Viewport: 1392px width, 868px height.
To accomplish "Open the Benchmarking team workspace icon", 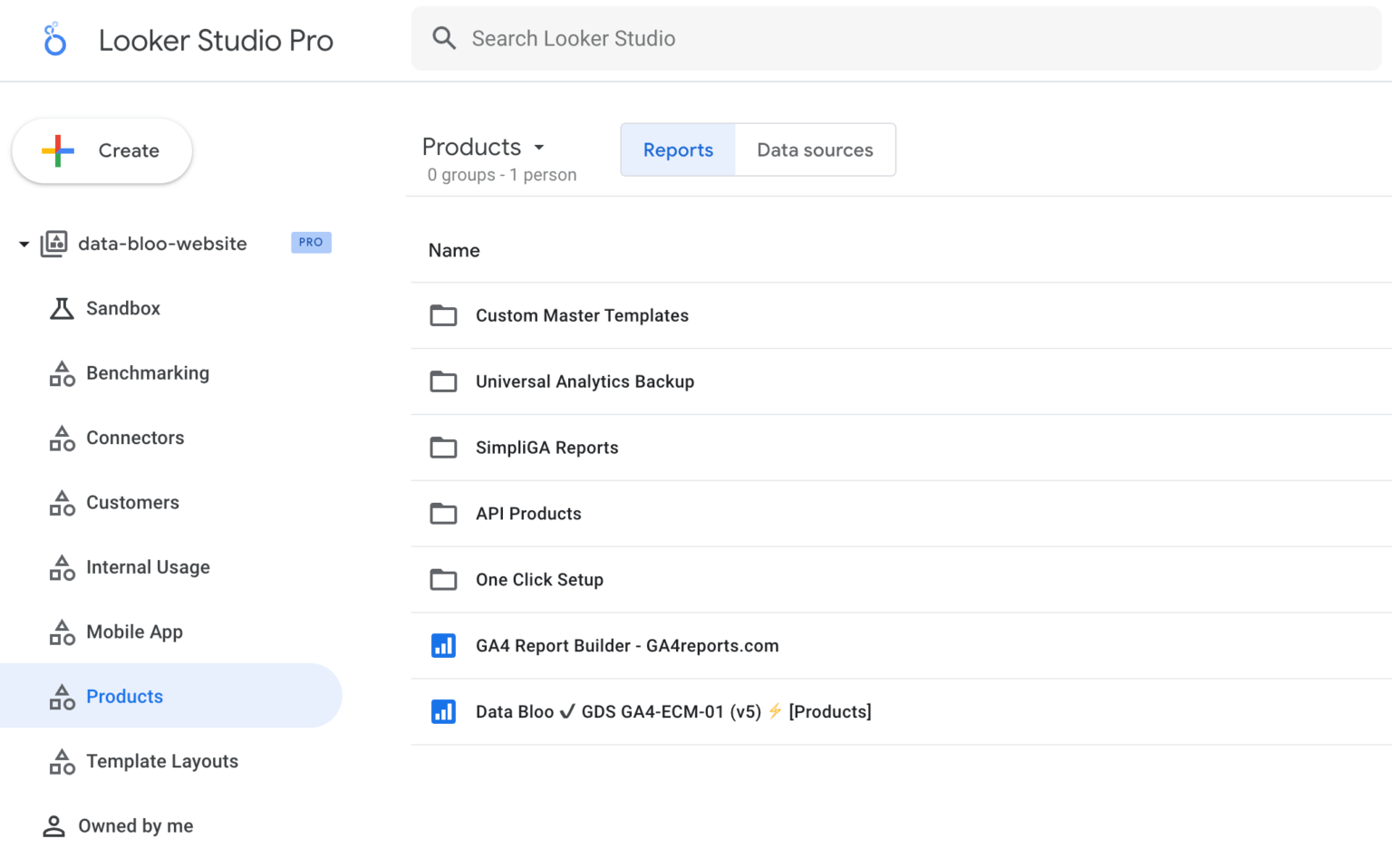I will pyautogui.click(x=61, y=372).
